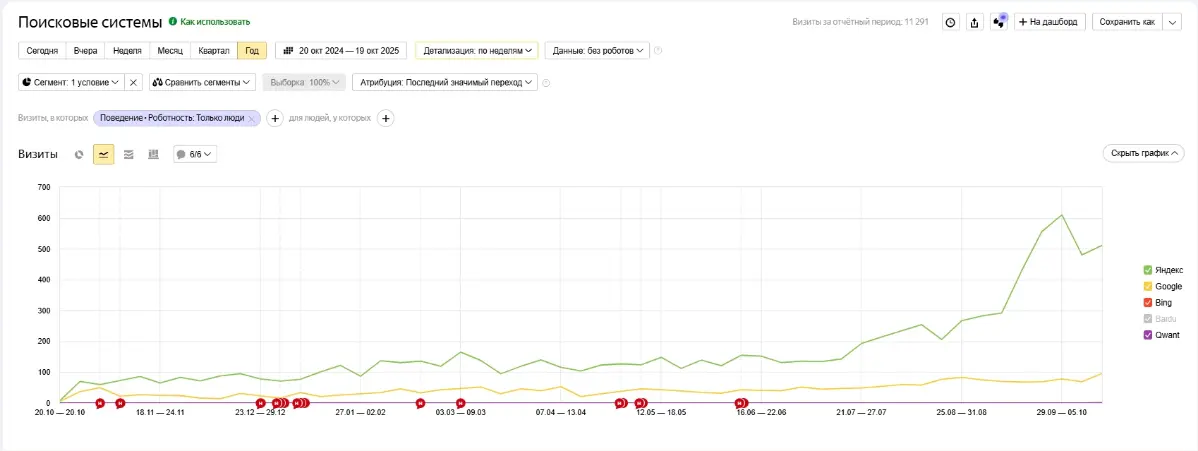1198x451 pixels.
Task: Click the 18.11 — 24.11 axis label
Action: [160, 412]
